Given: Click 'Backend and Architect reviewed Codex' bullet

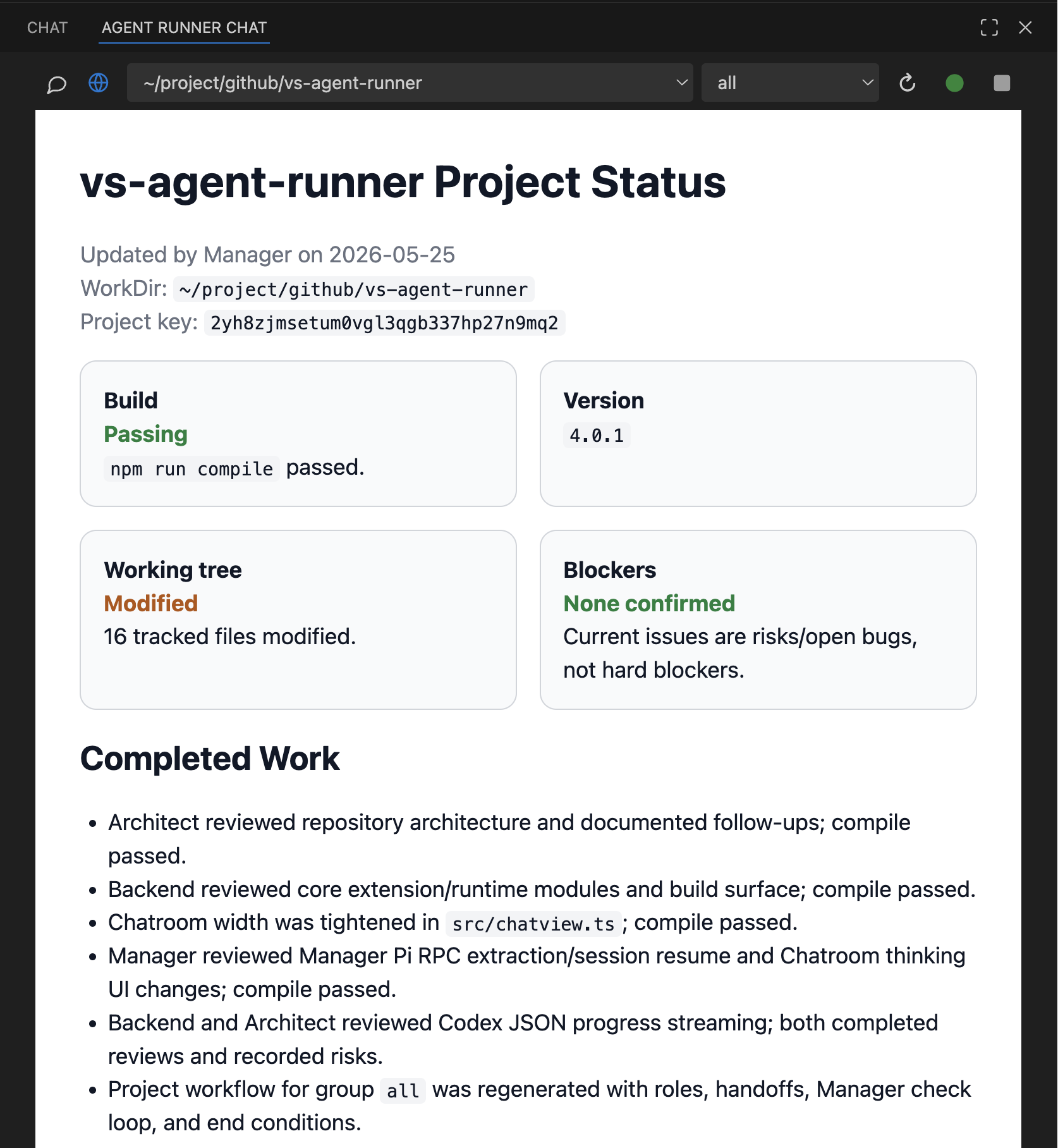Looking at the screenshot, I should 523,1040.
